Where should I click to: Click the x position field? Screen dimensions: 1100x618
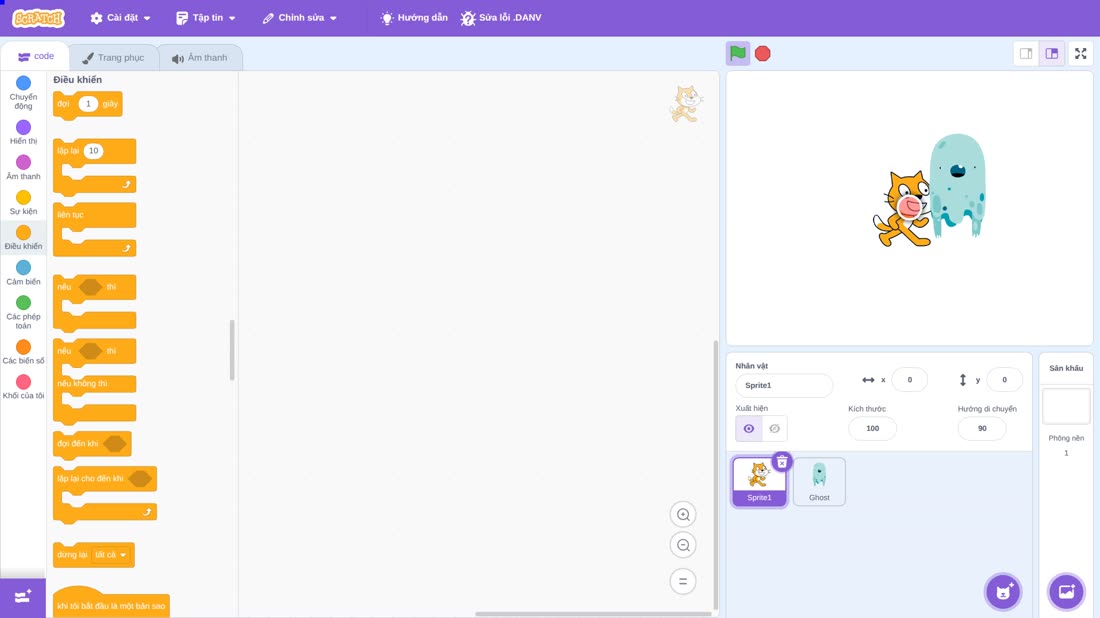point(909,379)
